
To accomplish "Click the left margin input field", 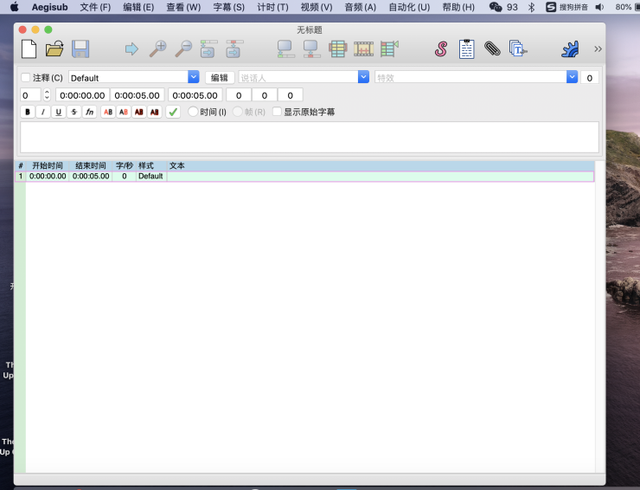I will tap(239, 95).
